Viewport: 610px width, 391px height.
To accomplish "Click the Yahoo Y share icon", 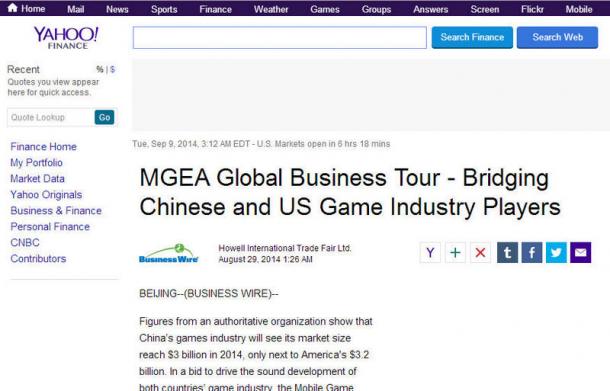I will tap(430, 252).
